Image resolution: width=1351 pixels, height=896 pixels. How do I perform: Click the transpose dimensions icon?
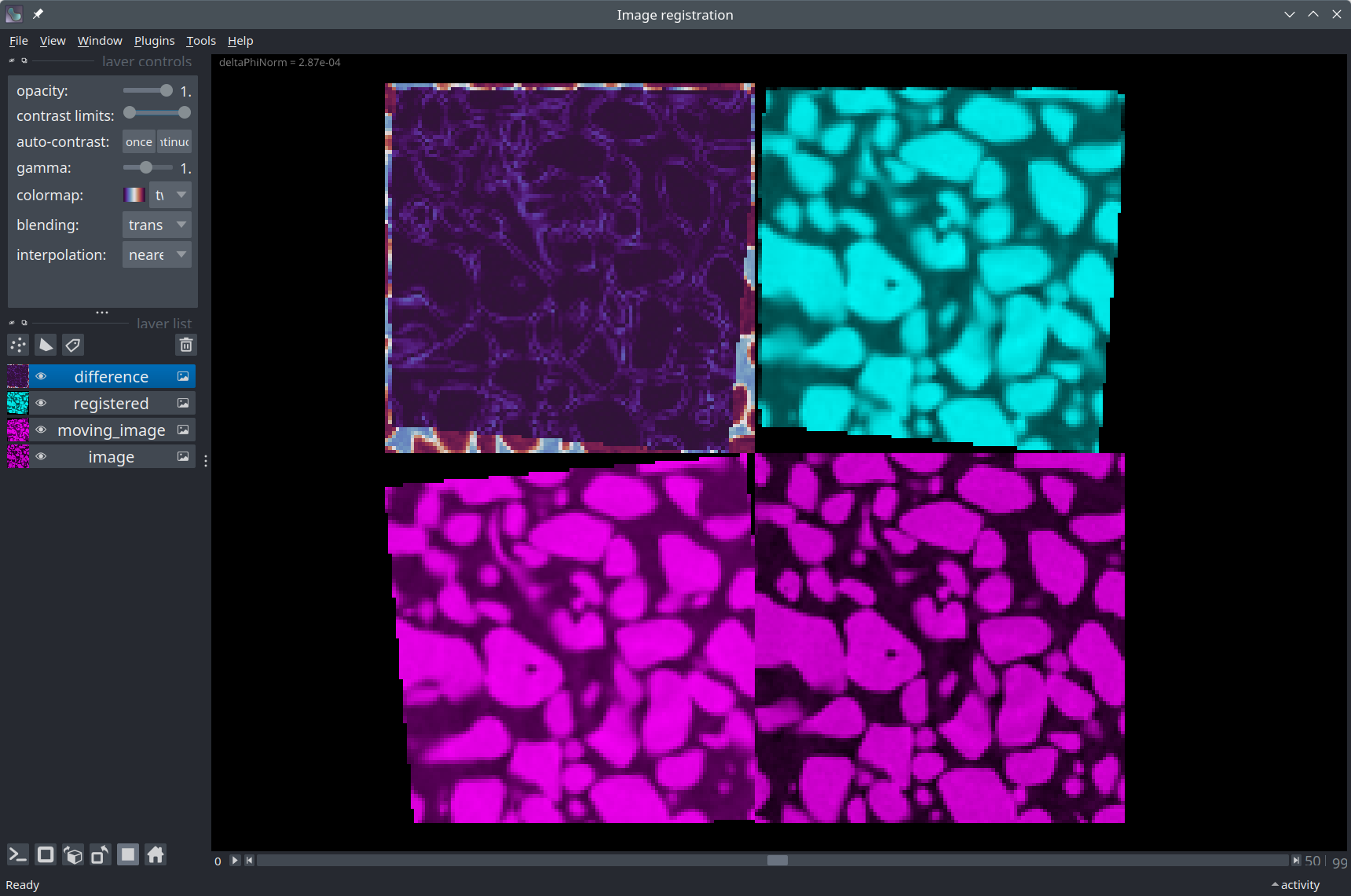101,854
